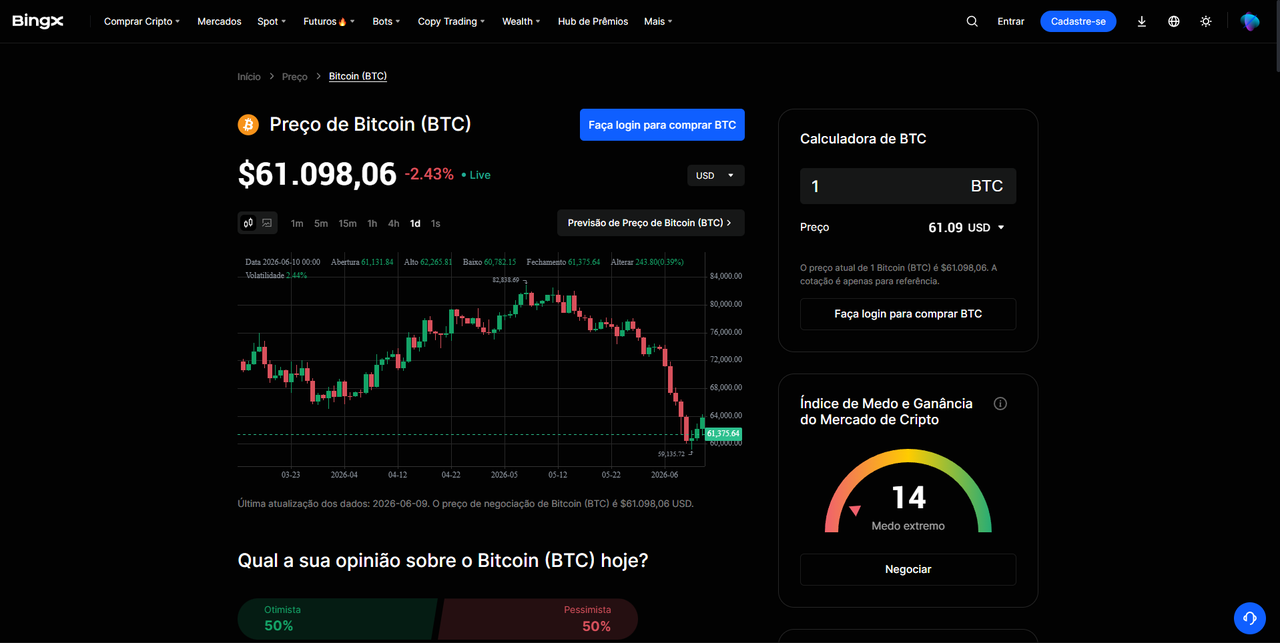Click the BTC amount input field
This screenshot has height=643, width=1280.
[x=908, y=186]
